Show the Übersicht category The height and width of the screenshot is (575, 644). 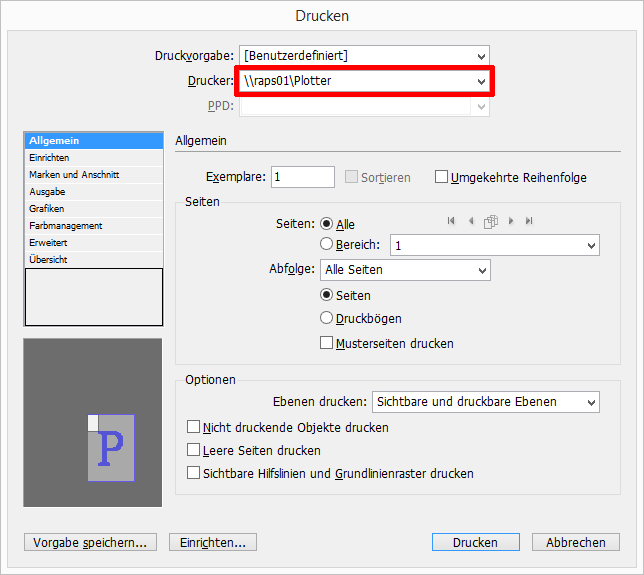[x=94, y=260]
